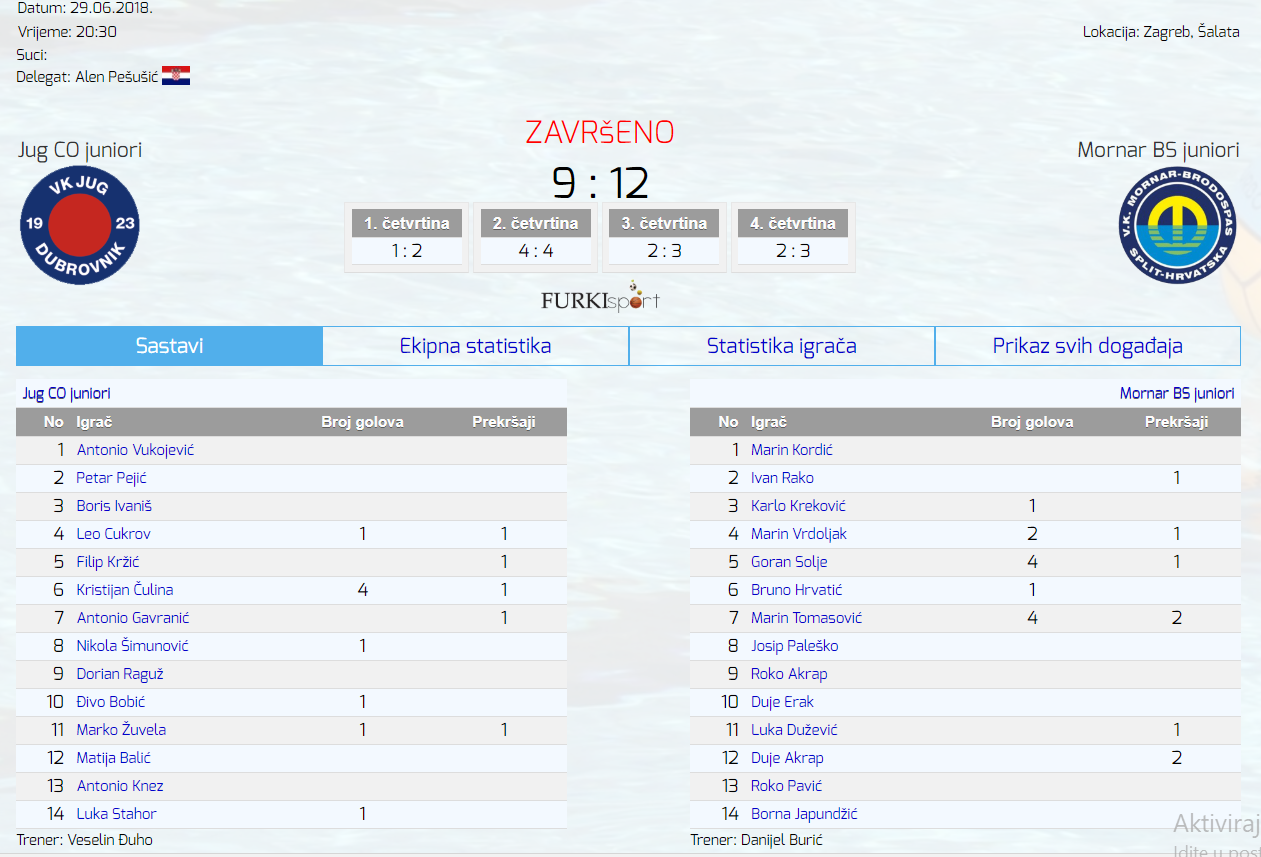1261x857 pixels.
Task: Select the 4. četvrtina quarter box
Action: [x=793, y=237]
